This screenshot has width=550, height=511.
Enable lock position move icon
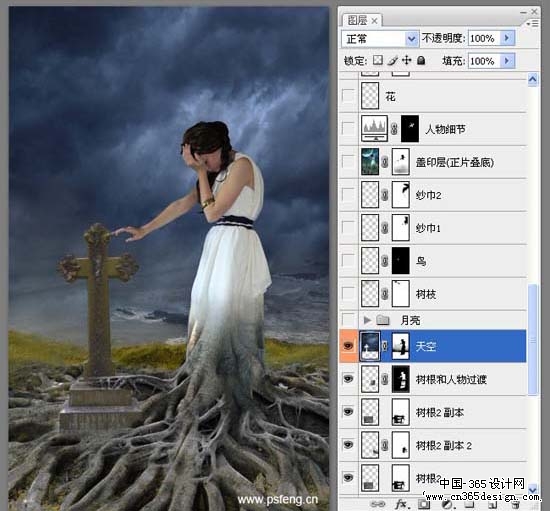(x=407, y=60)
